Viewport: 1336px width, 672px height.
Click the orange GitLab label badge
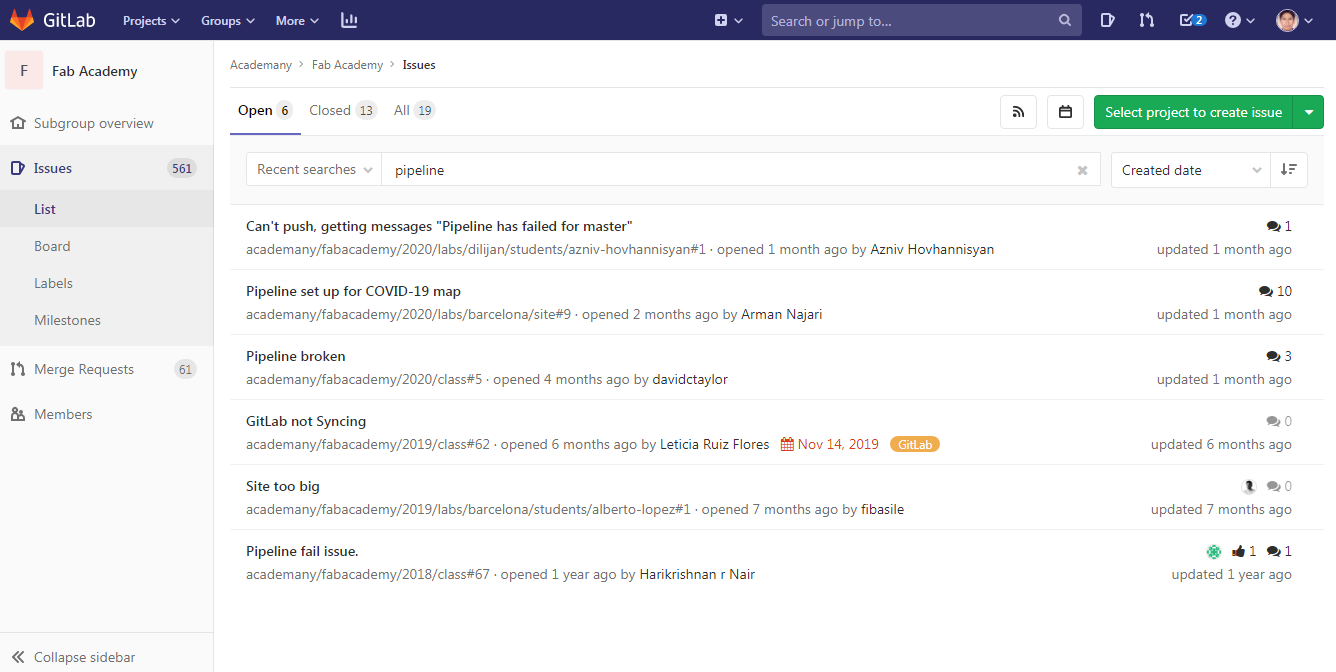[915, 444]
